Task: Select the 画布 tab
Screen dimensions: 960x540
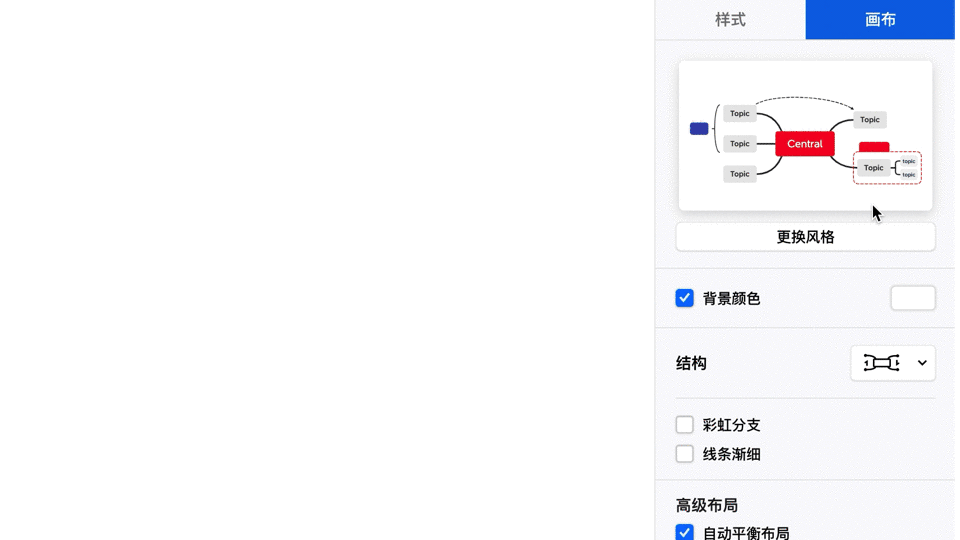Action: [880, 20]
